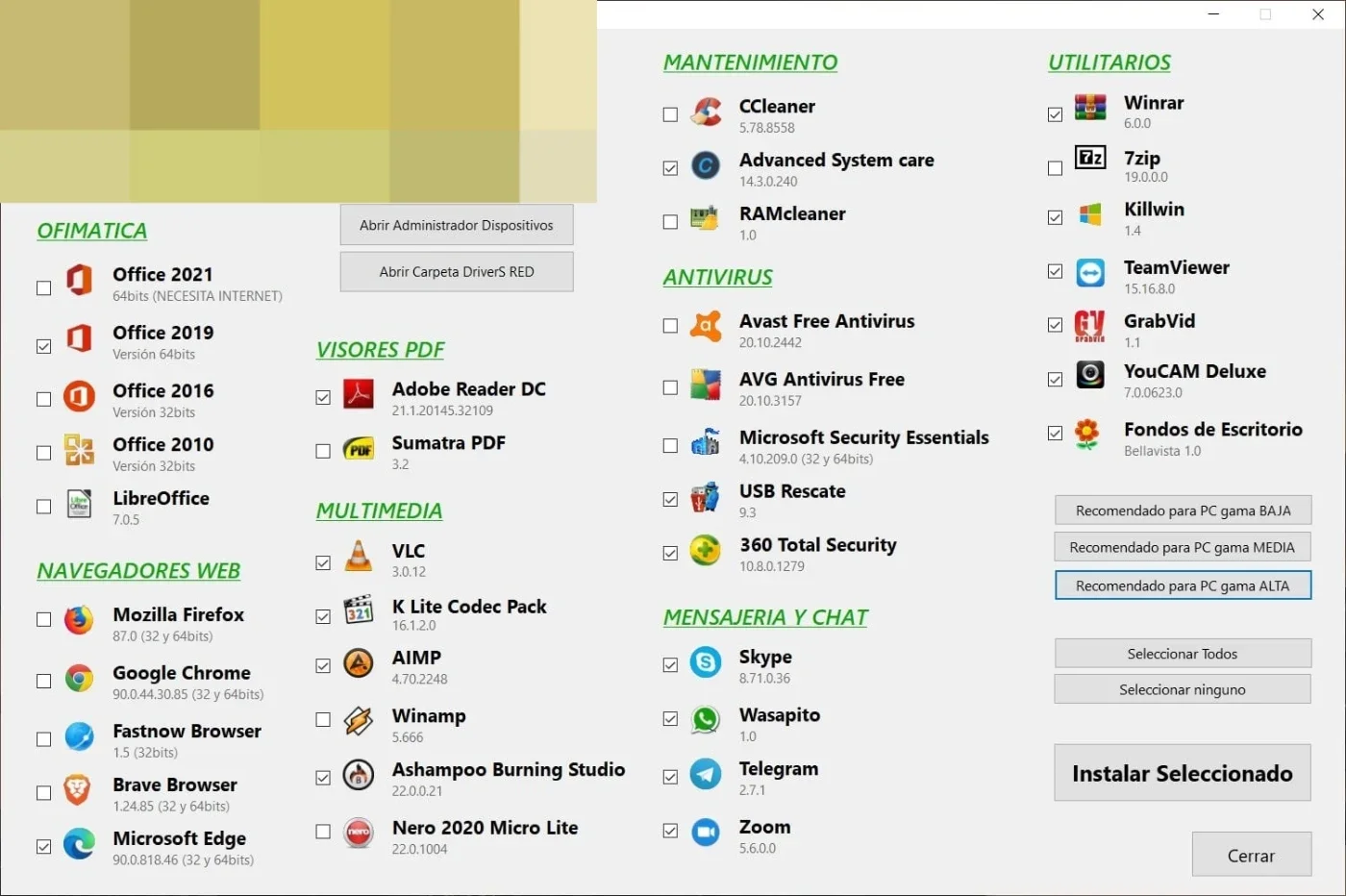This screenshot has height=896, width=1346.
Task: Click the Zoom camera icon
Action: (706, 832)
